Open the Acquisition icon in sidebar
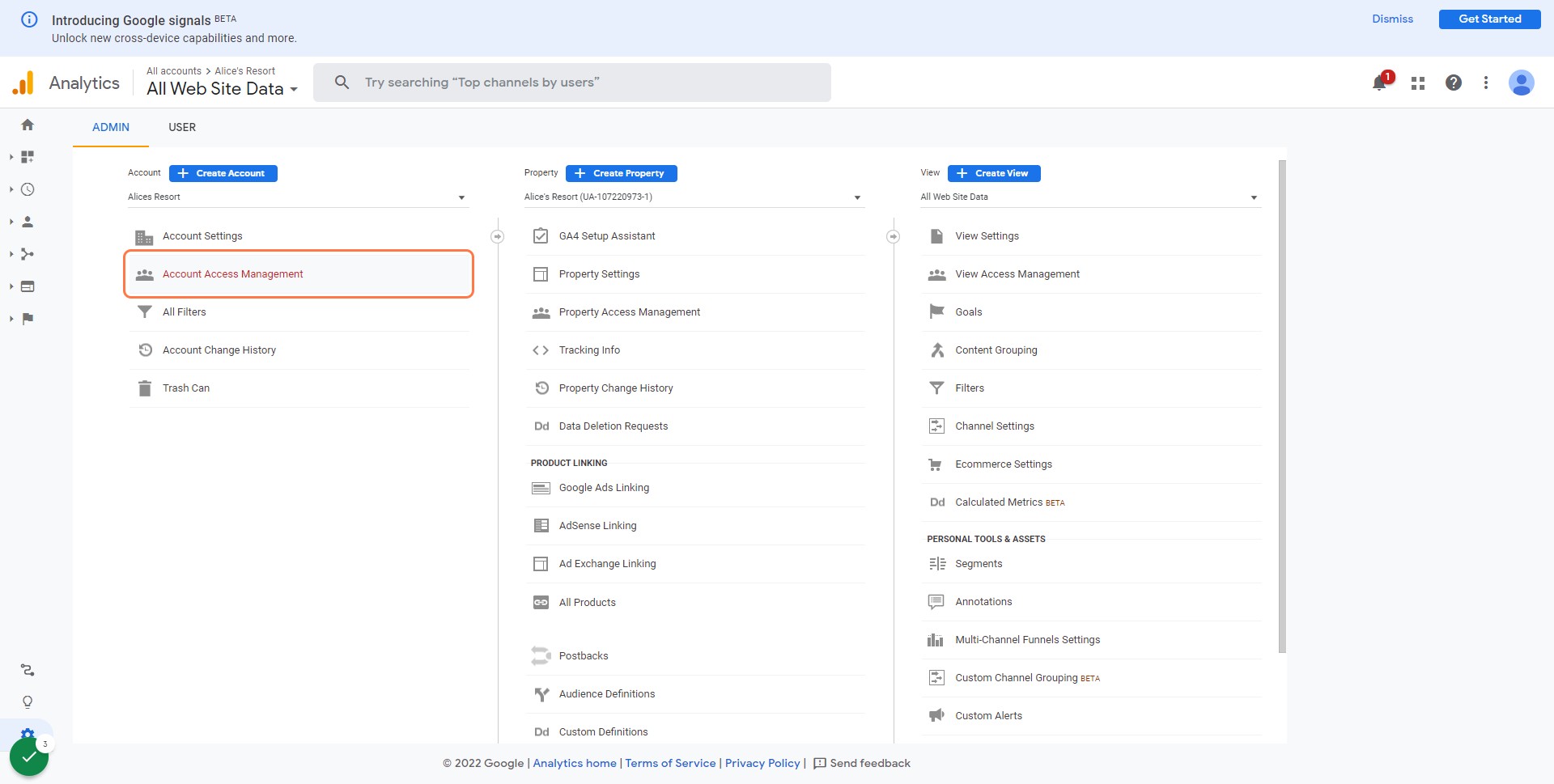The width and height of the screenshot is (1554, 784). [28, 254]
